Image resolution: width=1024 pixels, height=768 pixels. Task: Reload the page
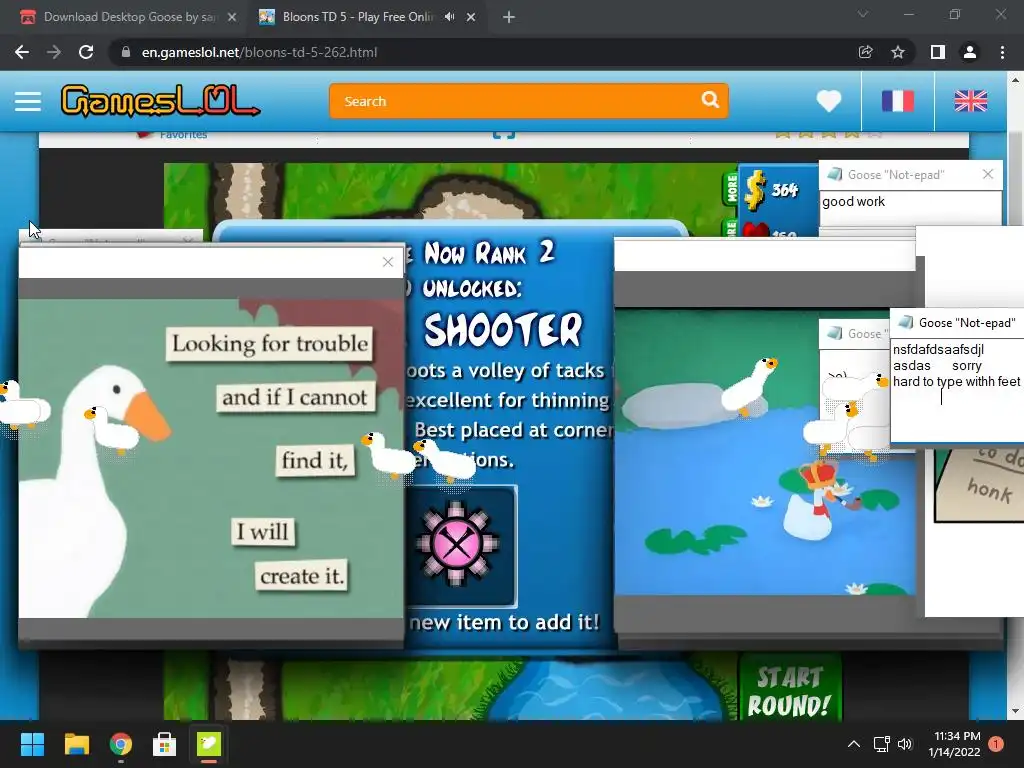click(86, 52)
